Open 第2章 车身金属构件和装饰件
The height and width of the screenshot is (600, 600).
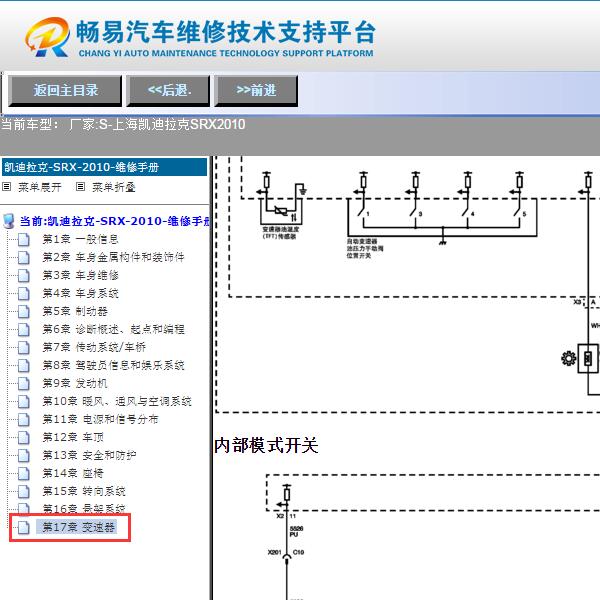coord(113,257)
